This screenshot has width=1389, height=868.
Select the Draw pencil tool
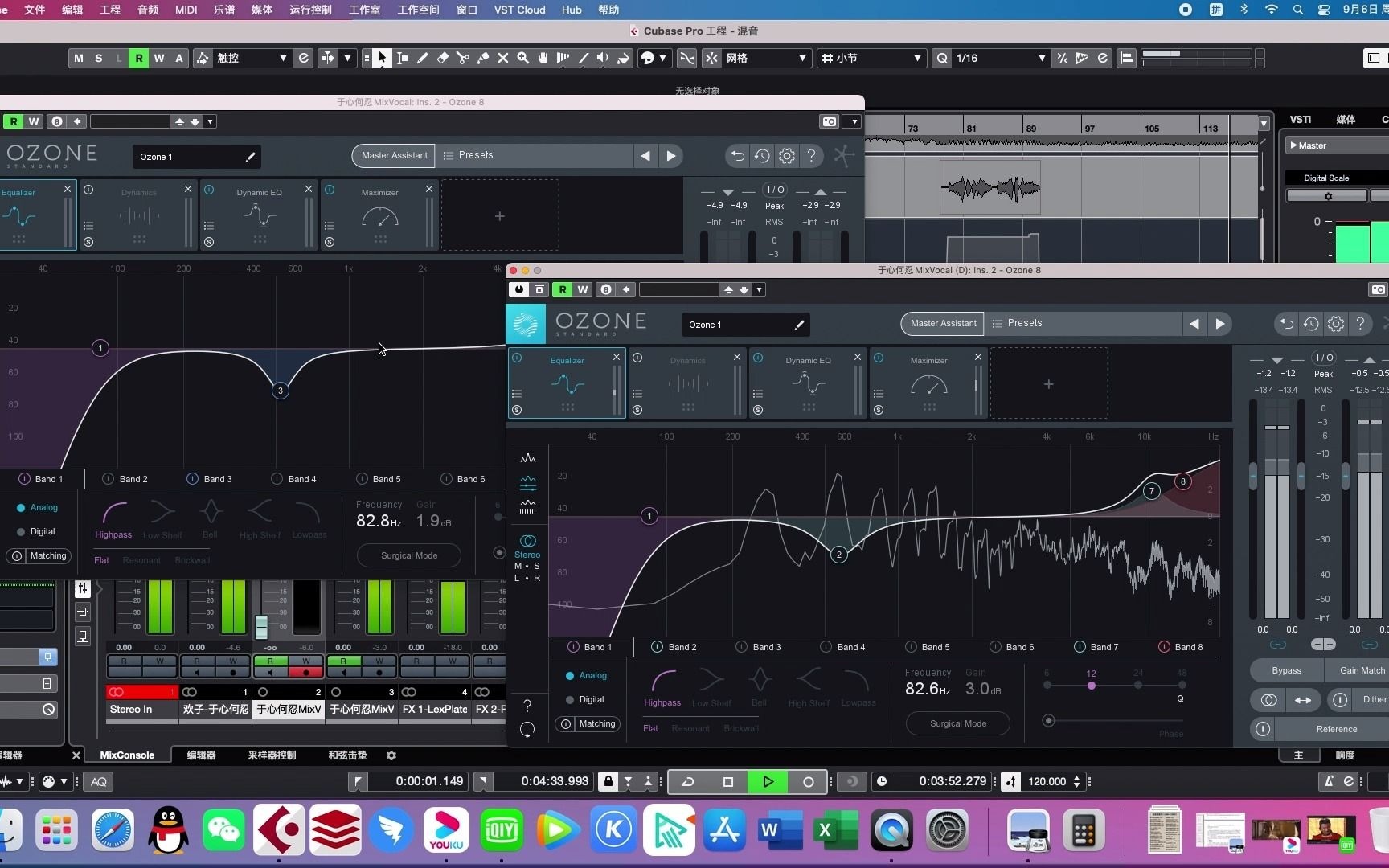[423, 58]
